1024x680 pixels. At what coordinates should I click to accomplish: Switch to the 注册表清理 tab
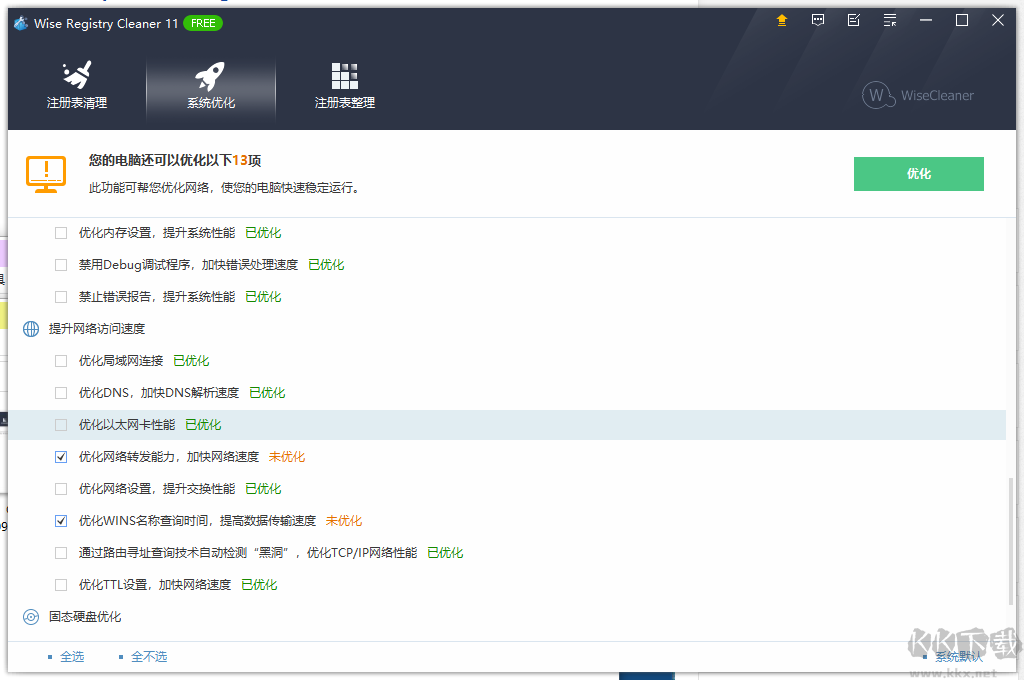point(76,85)
